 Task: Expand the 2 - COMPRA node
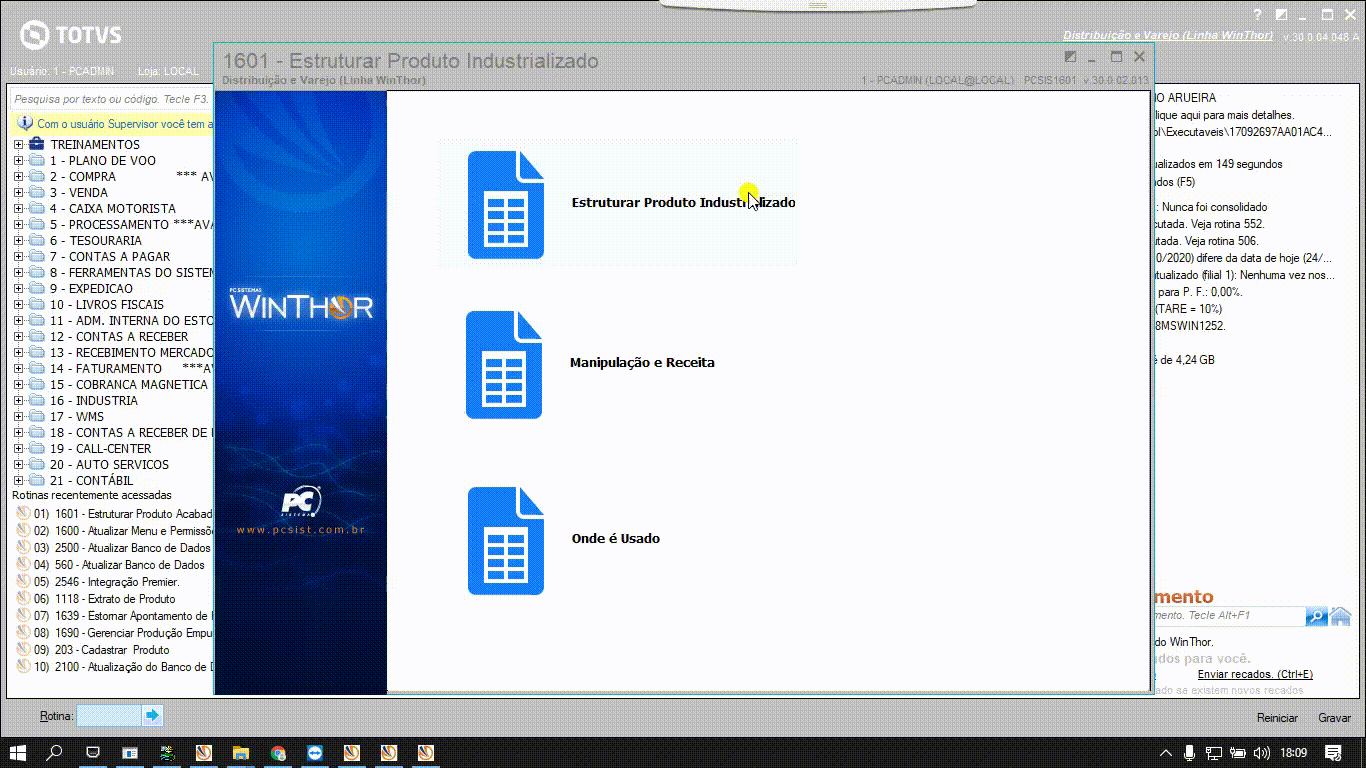18,177
